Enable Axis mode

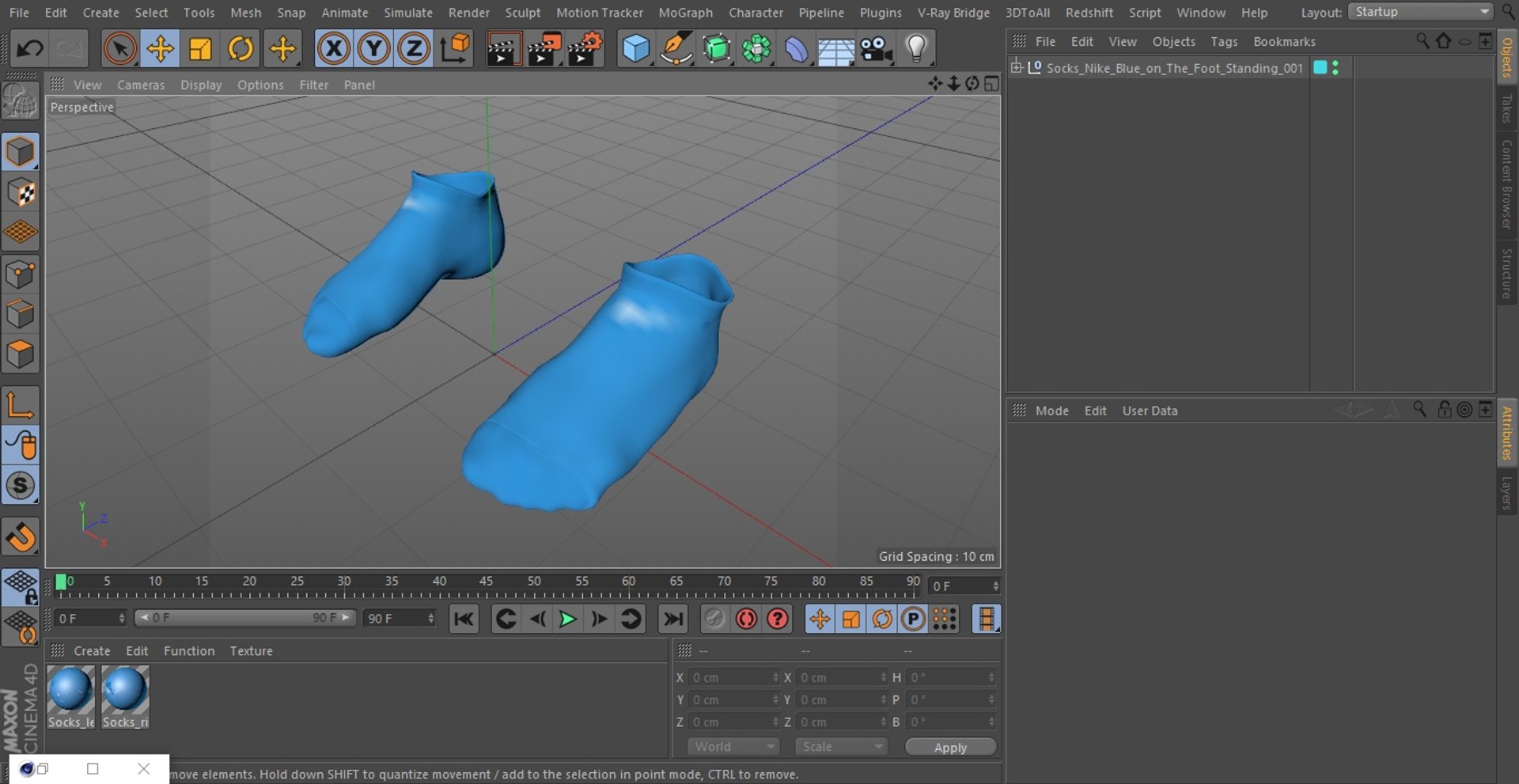[21, 405]
